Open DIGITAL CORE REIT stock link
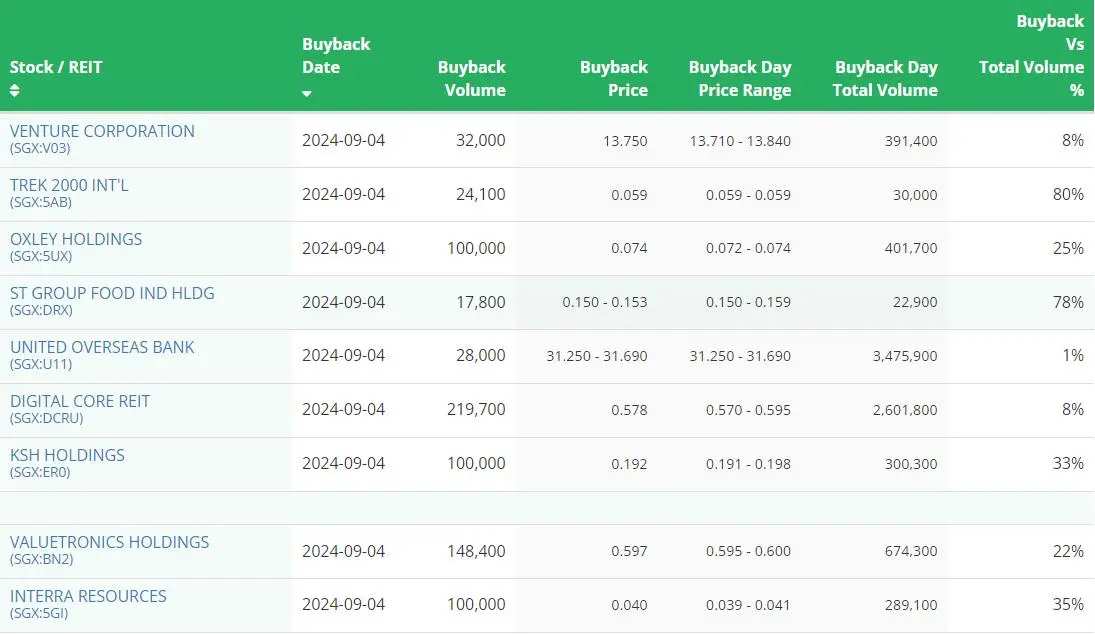The image size is (1095, 634). (80, 401)
